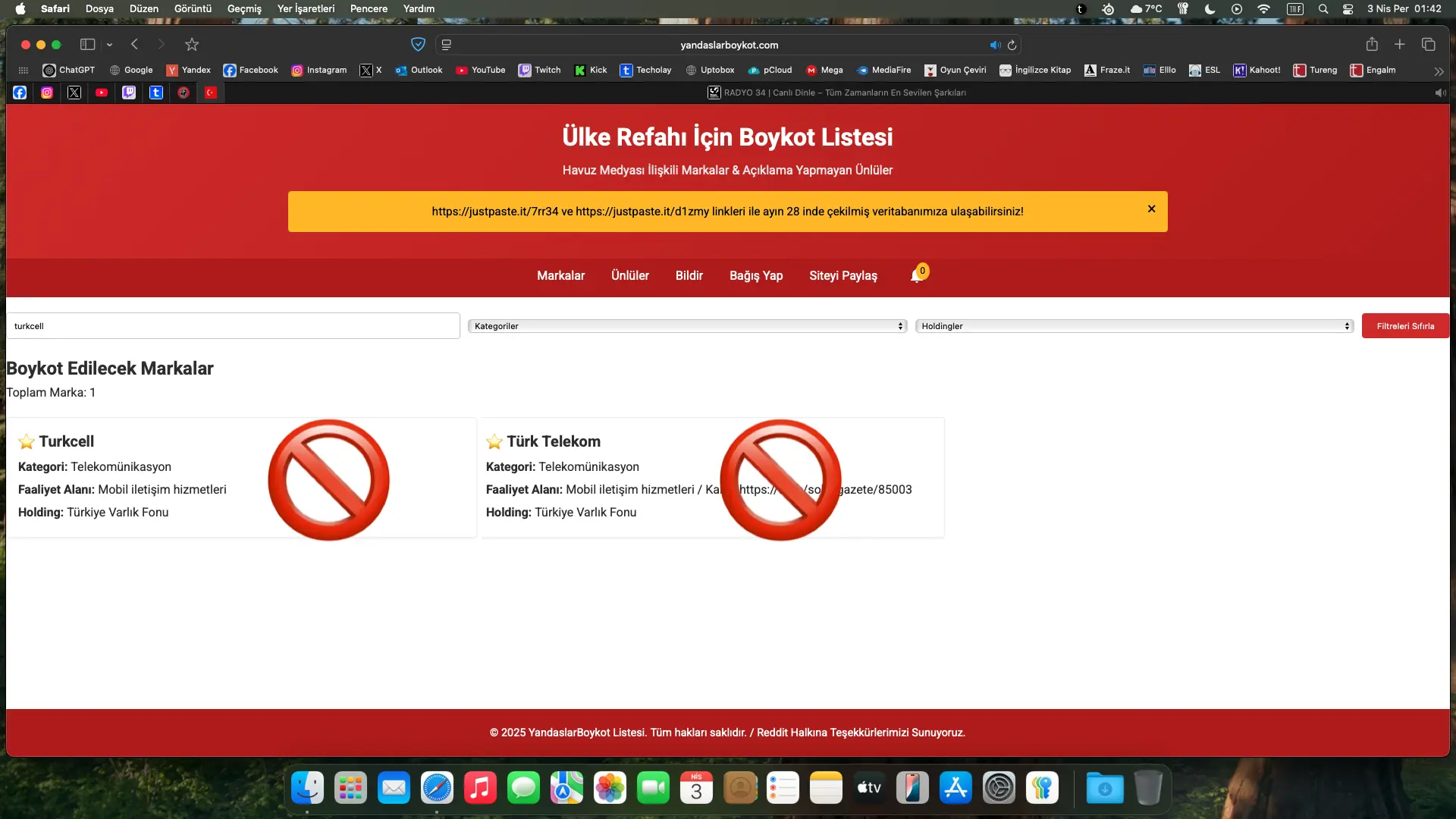Open the Ünlüler nav item

[x=629, y=275]
